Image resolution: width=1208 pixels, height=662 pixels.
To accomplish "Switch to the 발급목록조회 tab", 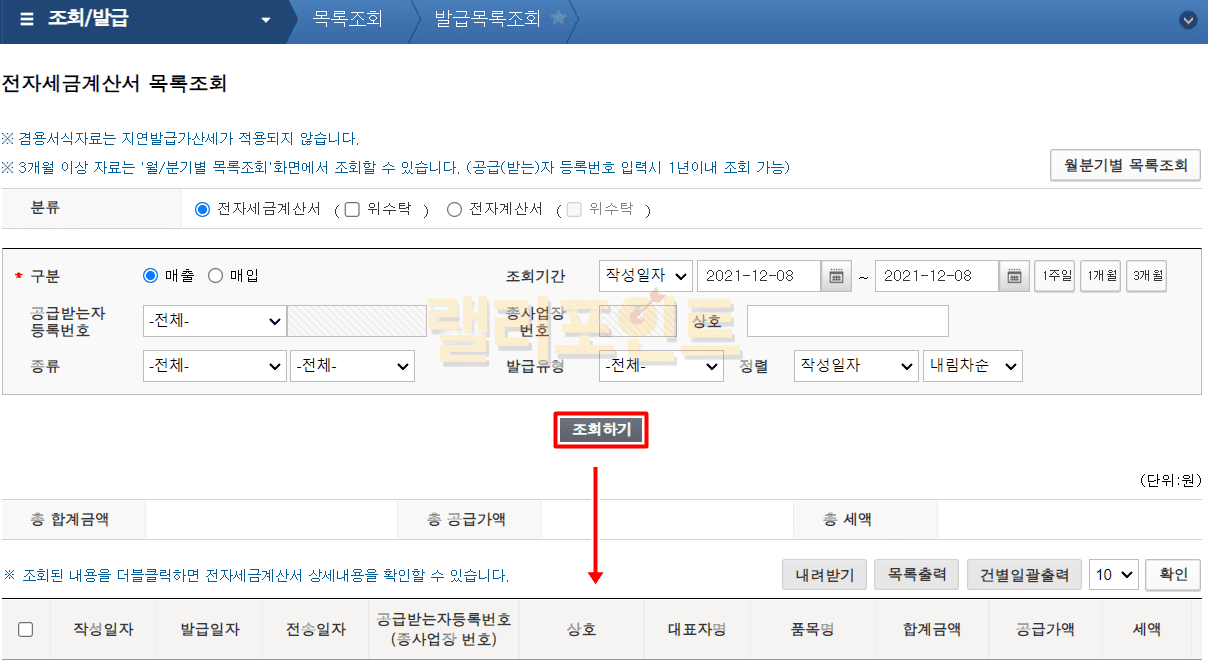I will [x=487, y=19].
